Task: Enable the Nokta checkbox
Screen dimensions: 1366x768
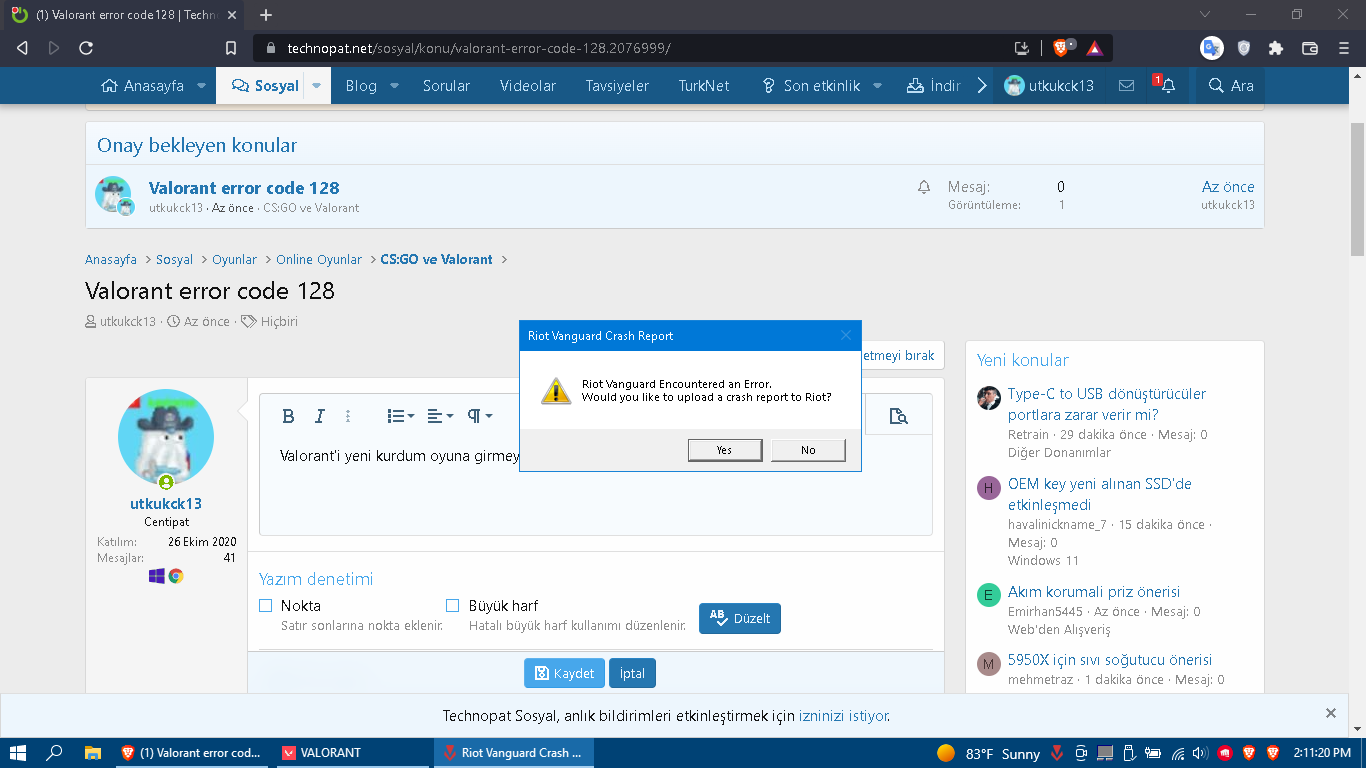Action: [x=266, y=605]
